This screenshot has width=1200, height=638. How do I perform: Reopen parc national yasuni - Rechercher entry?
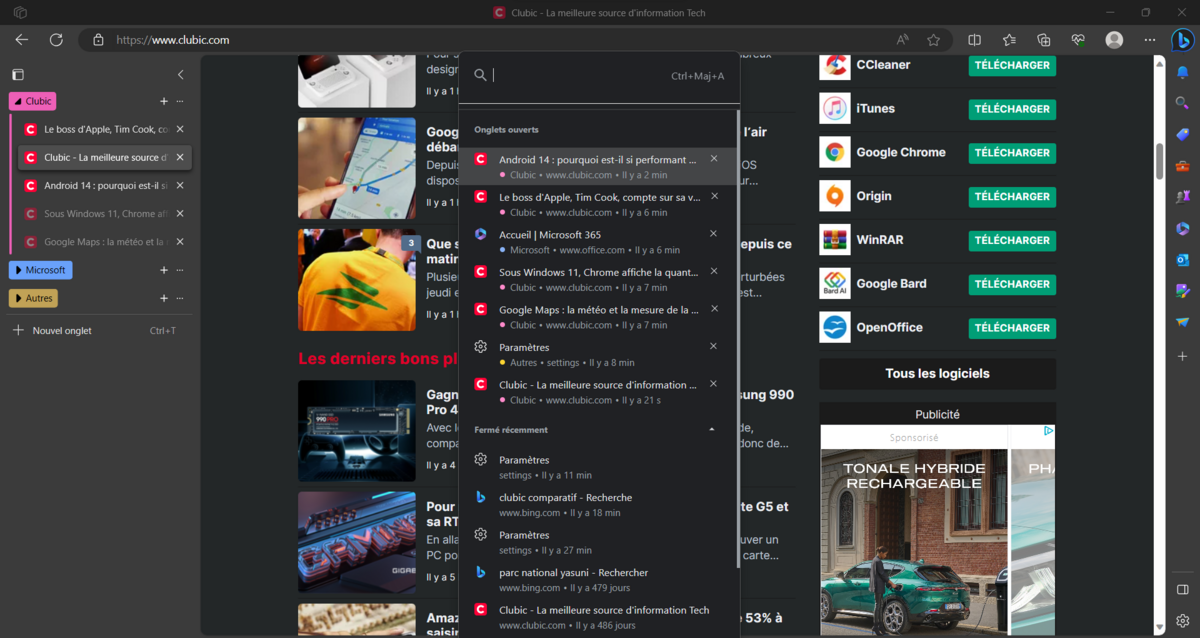[x=597, y=579]
